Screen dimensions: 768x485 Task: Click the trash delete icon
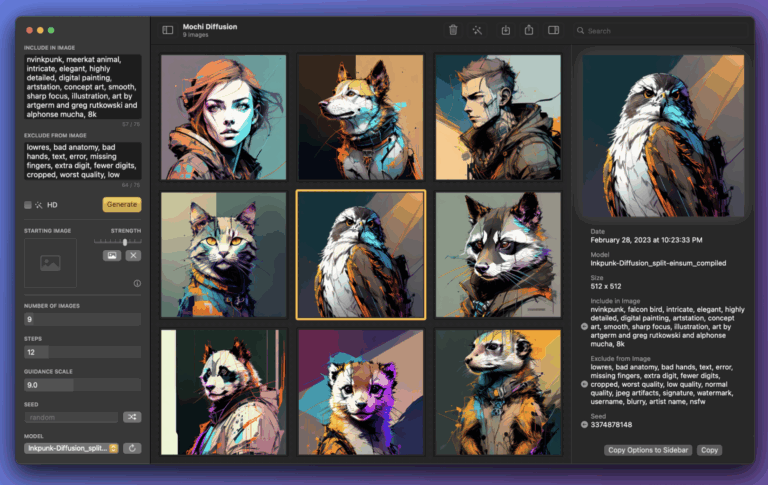click(453, 30)
